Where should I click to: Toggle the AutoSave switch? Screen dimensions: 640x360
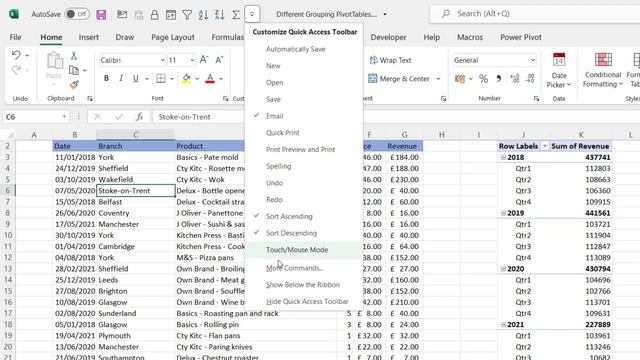[x=77, y=14]
